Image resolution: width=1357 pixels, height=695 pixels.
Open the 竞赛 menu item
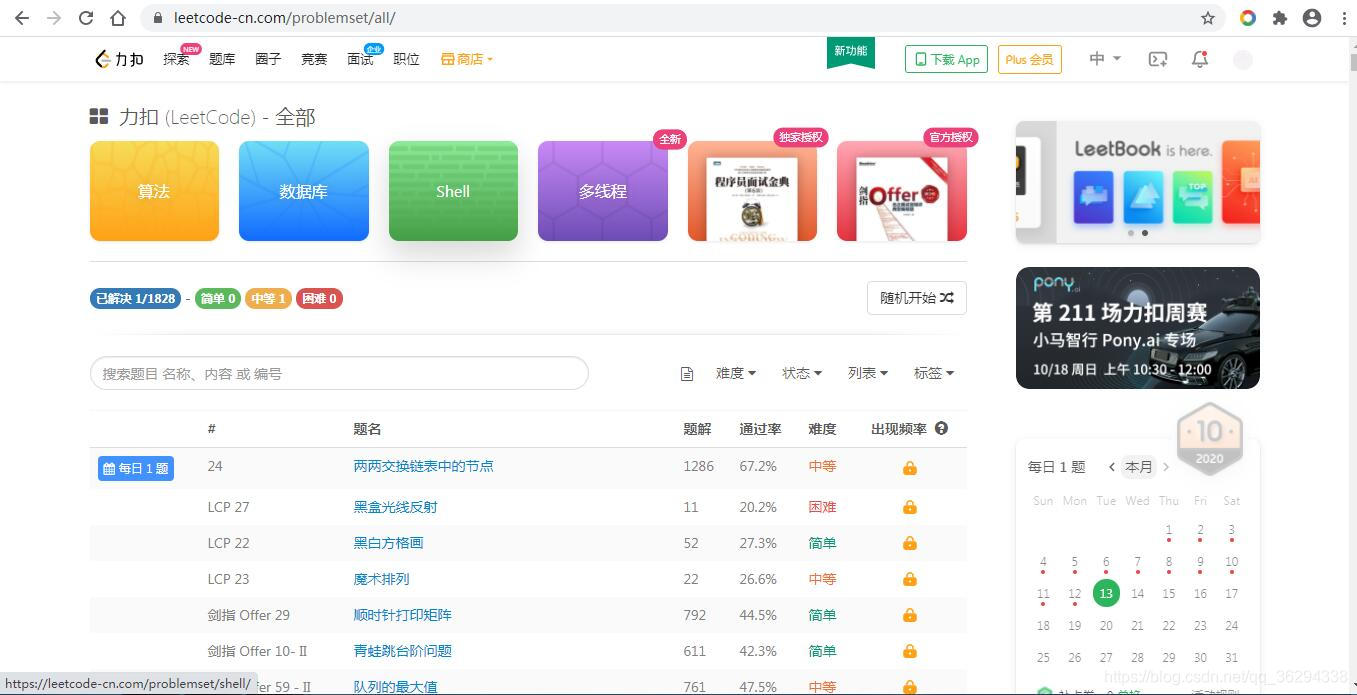314,59
